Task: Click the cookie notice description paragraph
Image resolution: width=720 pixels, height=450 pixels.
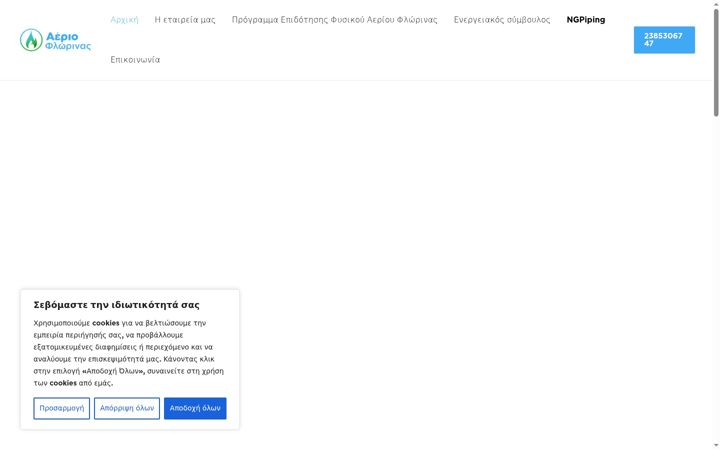Action: point(129,353)
